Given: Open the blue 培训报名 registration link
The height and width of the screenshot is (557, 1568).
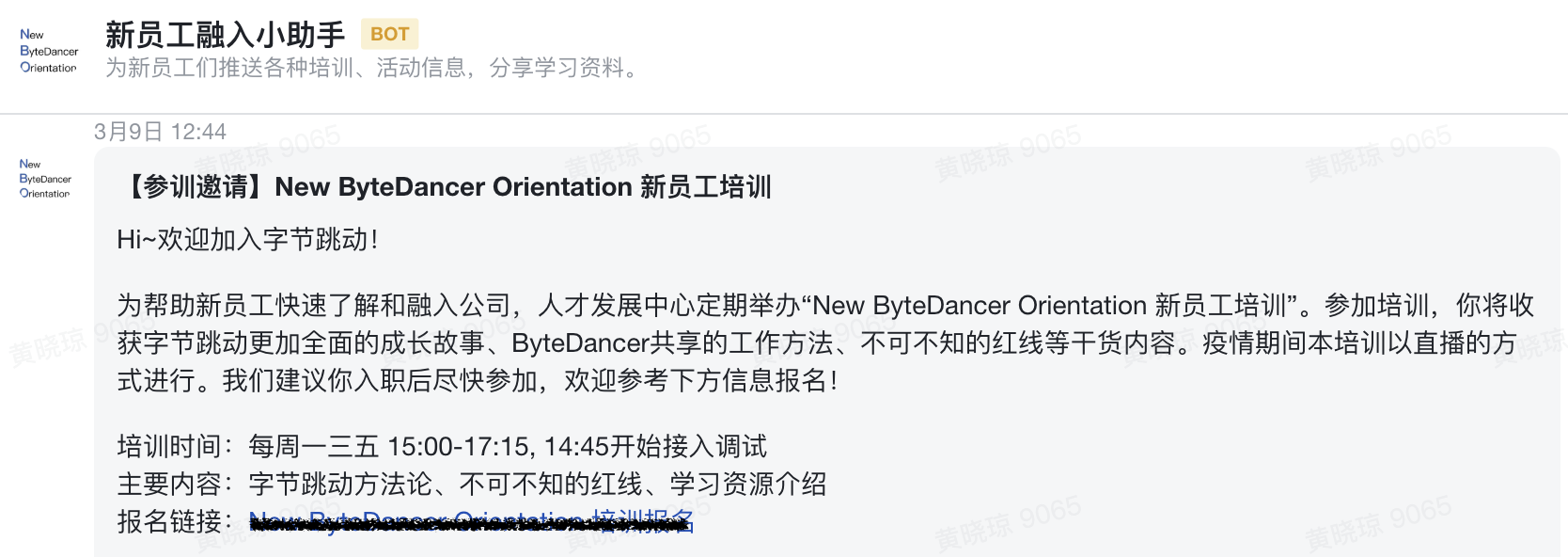Looking at the screenshot, I should click(643, 521).
